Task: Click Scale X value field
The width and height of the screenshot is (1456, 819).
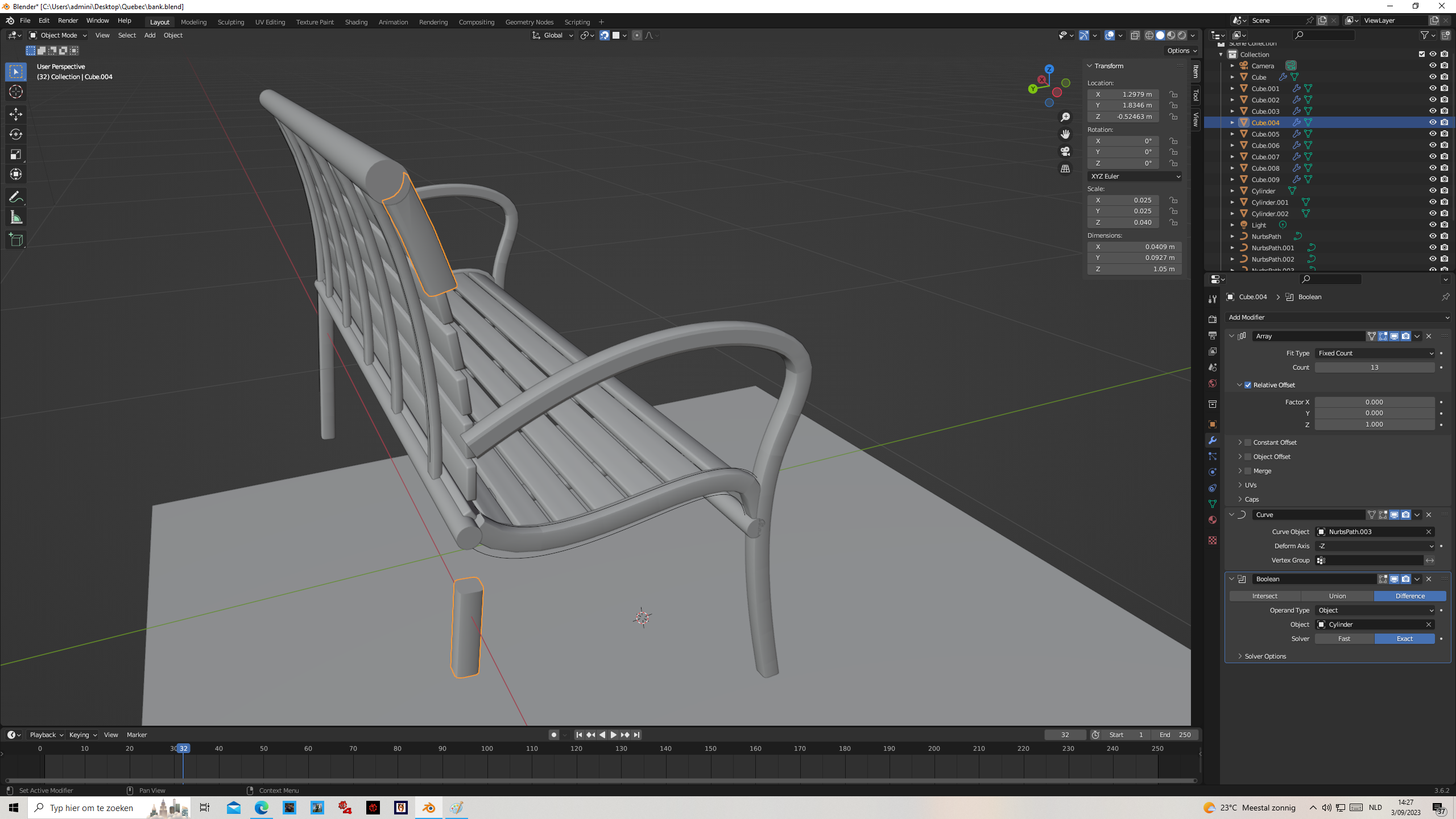Action: (1123, 200)
